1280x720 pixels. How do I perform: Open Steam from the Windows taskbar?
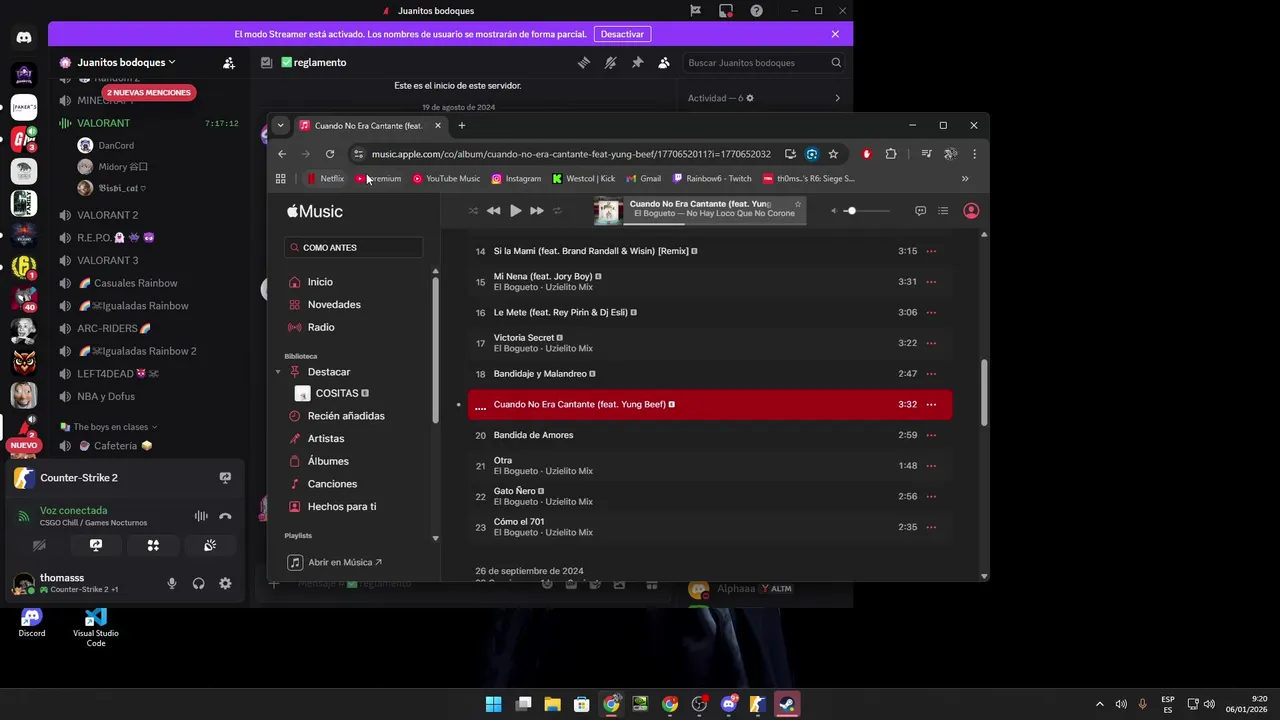tap(787, 704)
